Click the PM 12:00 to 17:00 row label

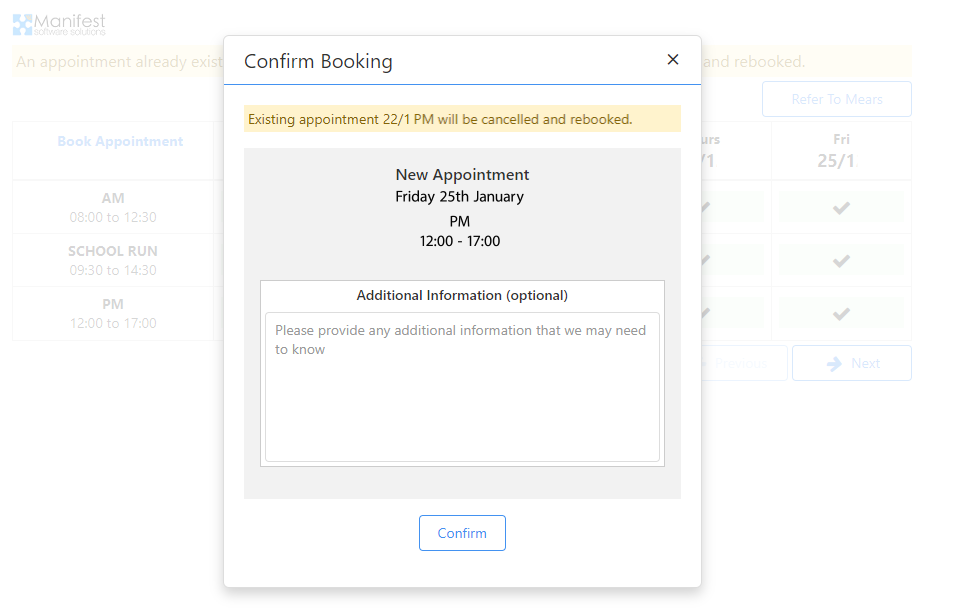[113, 313]
